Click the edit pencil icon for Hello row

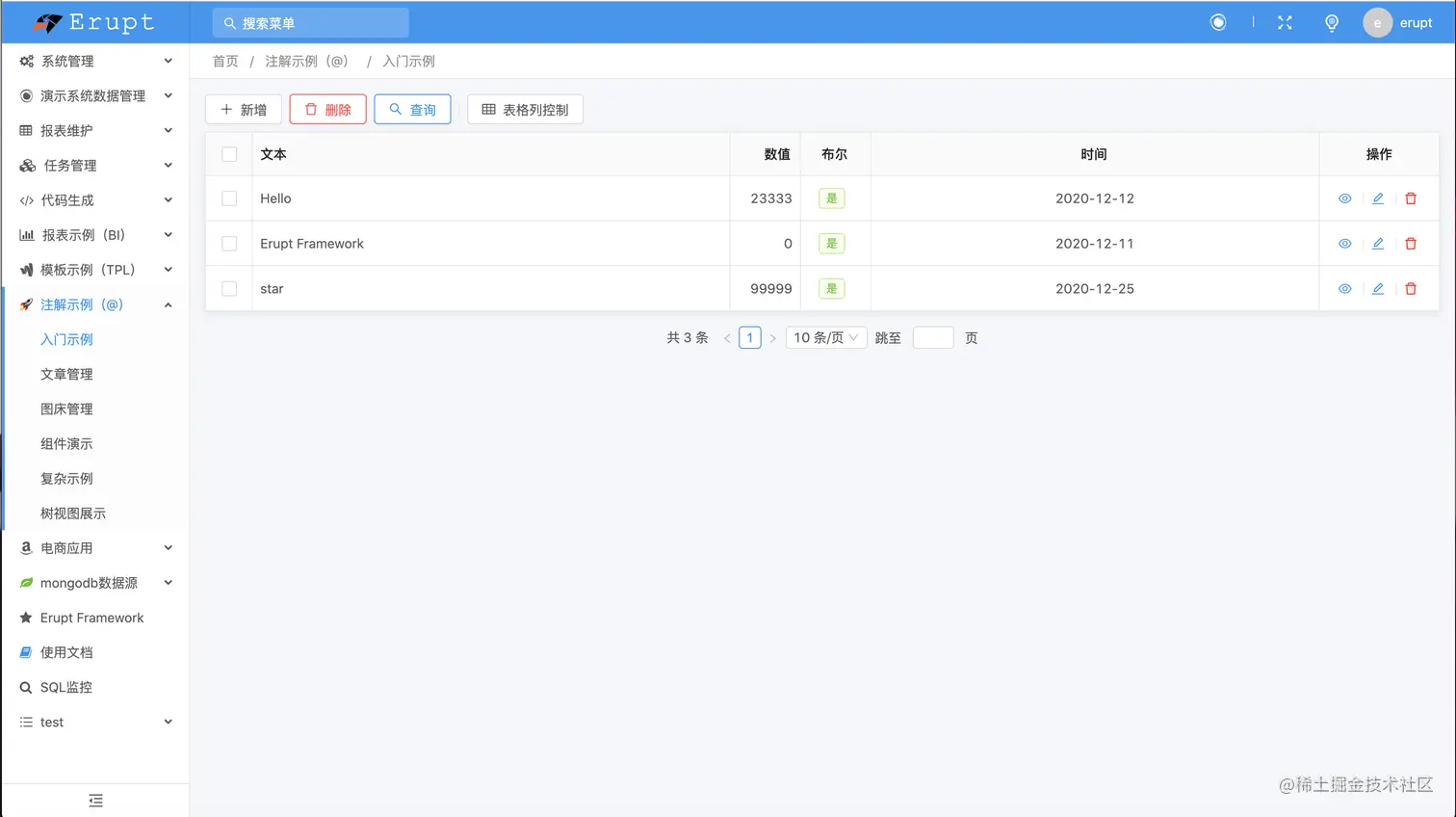1378,198
